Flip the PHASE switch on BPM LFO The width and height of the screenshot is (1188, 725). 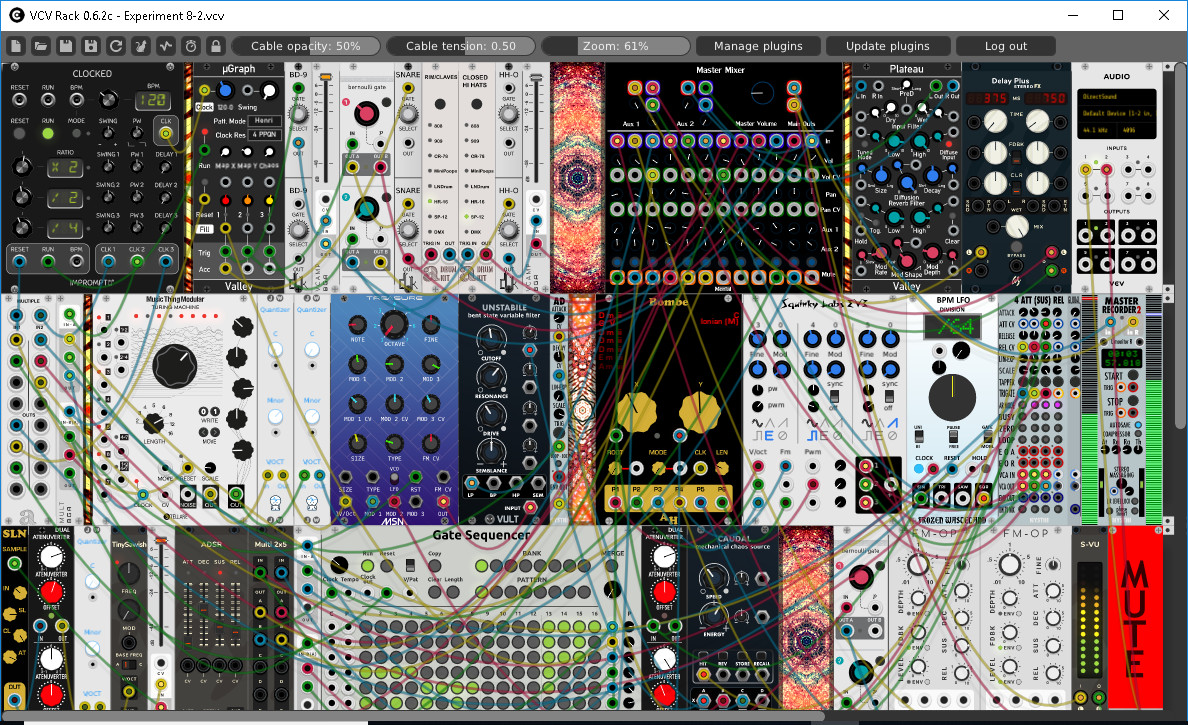[953, 438]
